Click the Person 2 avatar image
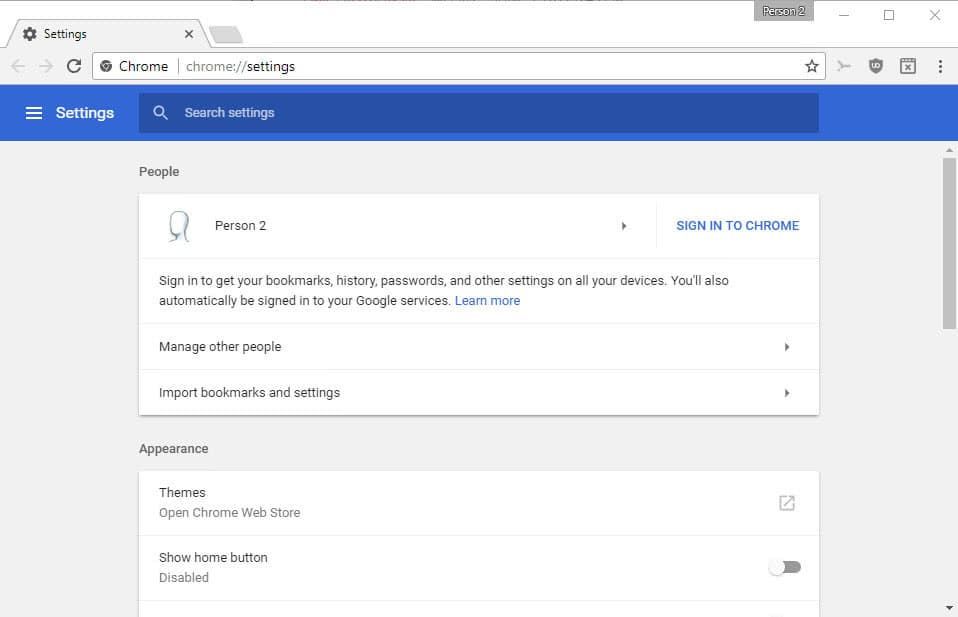The height and width of the screenshot is (617, 958). coord(179,226)
